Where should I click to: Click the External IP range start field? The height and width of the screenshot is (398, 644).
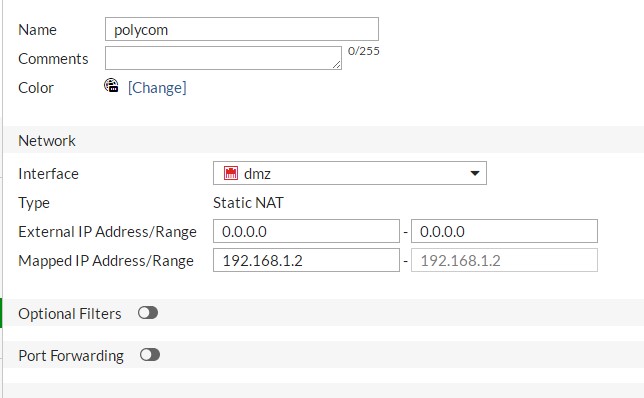[306, 231]
